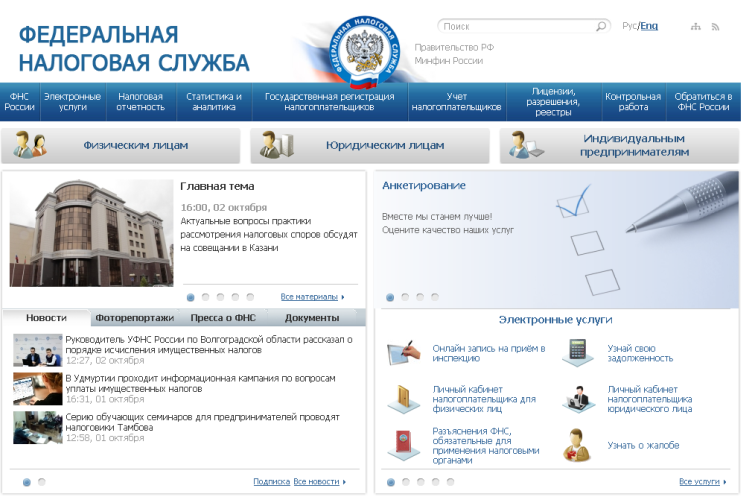The height and width of the screenshot is (498, 741).
Task: Switch to the Документы tab
Action: click(x=312, y=318)
